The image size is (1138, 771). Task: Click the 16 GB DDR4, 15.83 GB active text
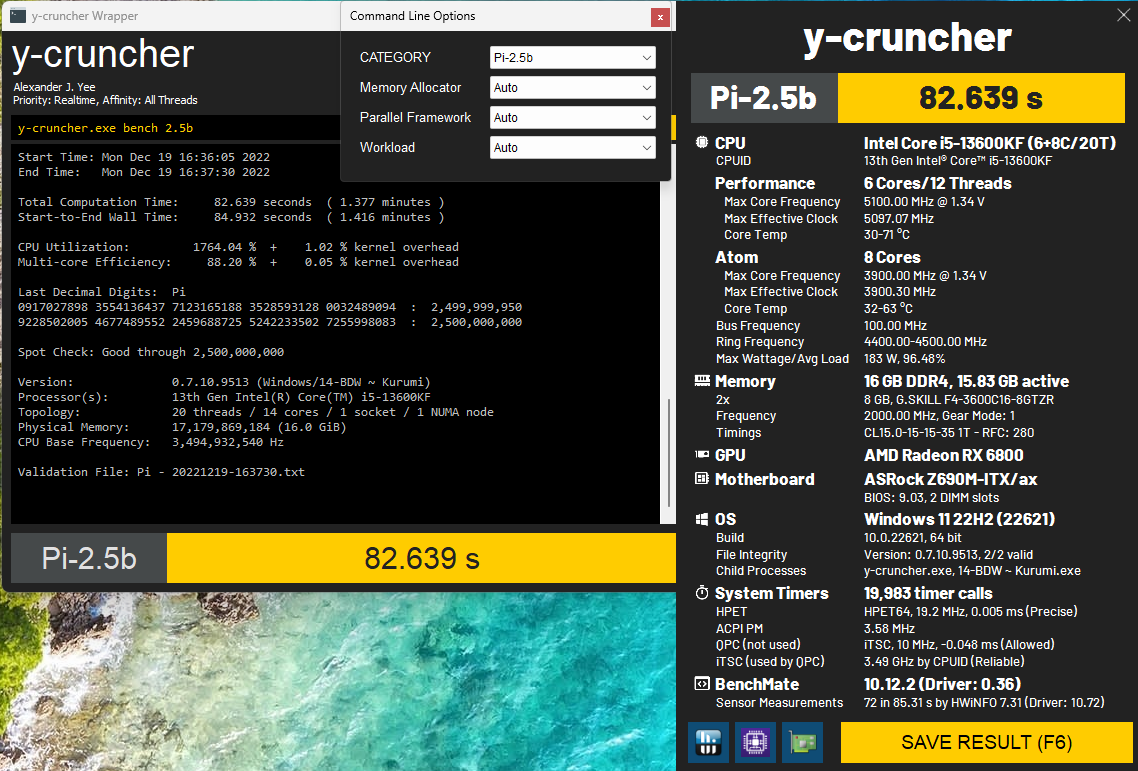tap(966, 381)
